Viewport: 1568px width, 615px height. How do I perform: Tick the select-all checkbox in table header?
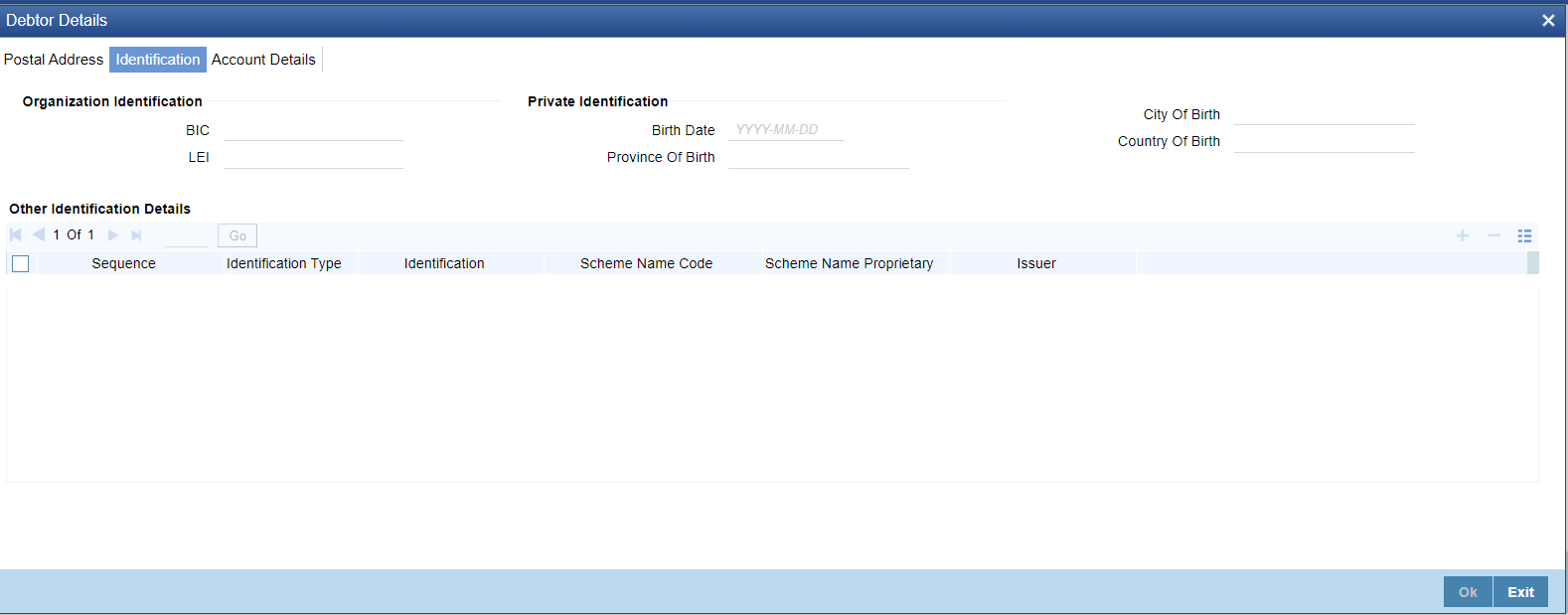[x=20, y=263]
